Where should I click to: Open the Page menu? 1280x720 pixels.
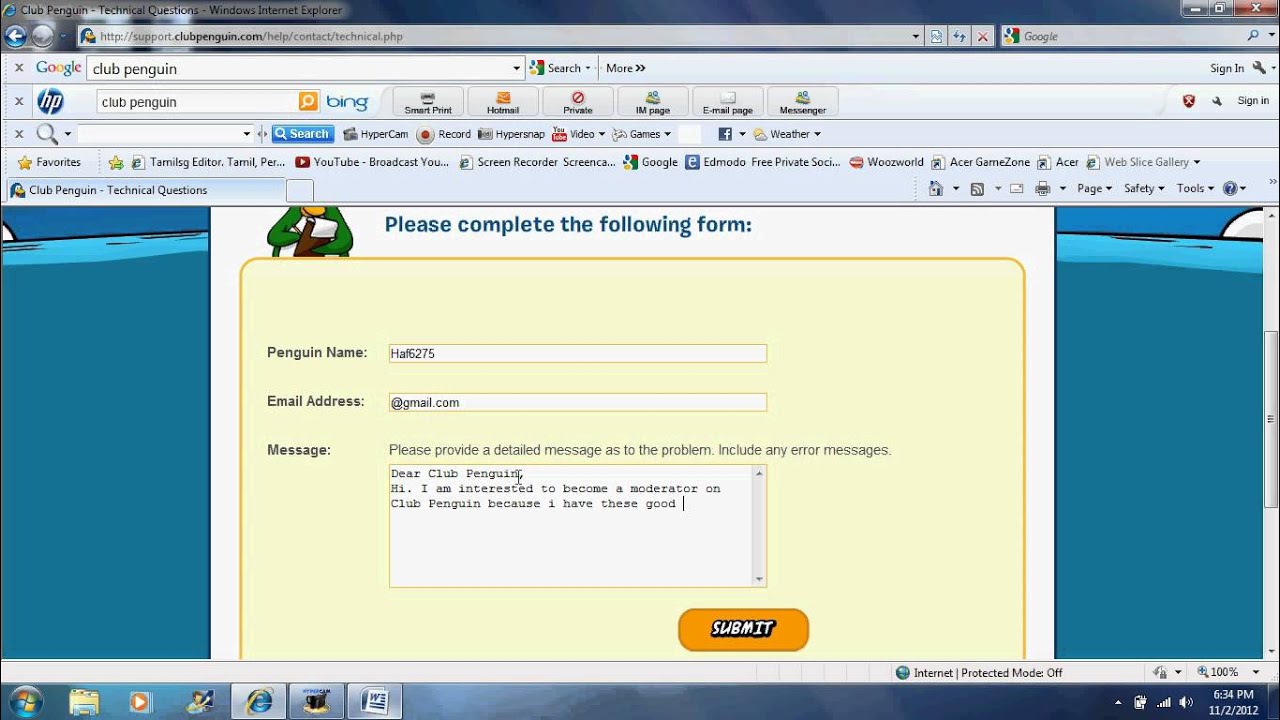point(1094,188)
